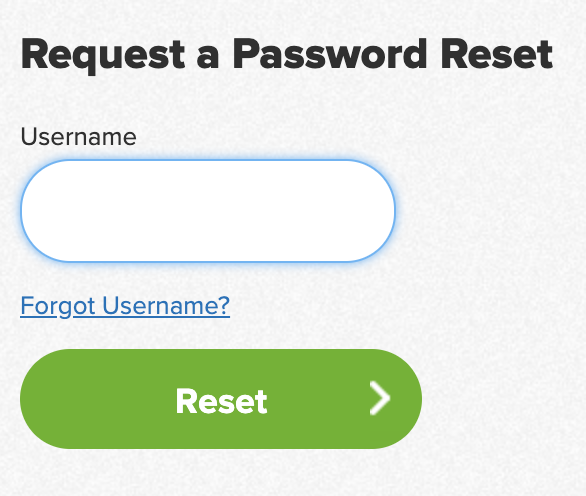
Task: Click the question mark ending the Forgot Username link
Action: (223, 305)
